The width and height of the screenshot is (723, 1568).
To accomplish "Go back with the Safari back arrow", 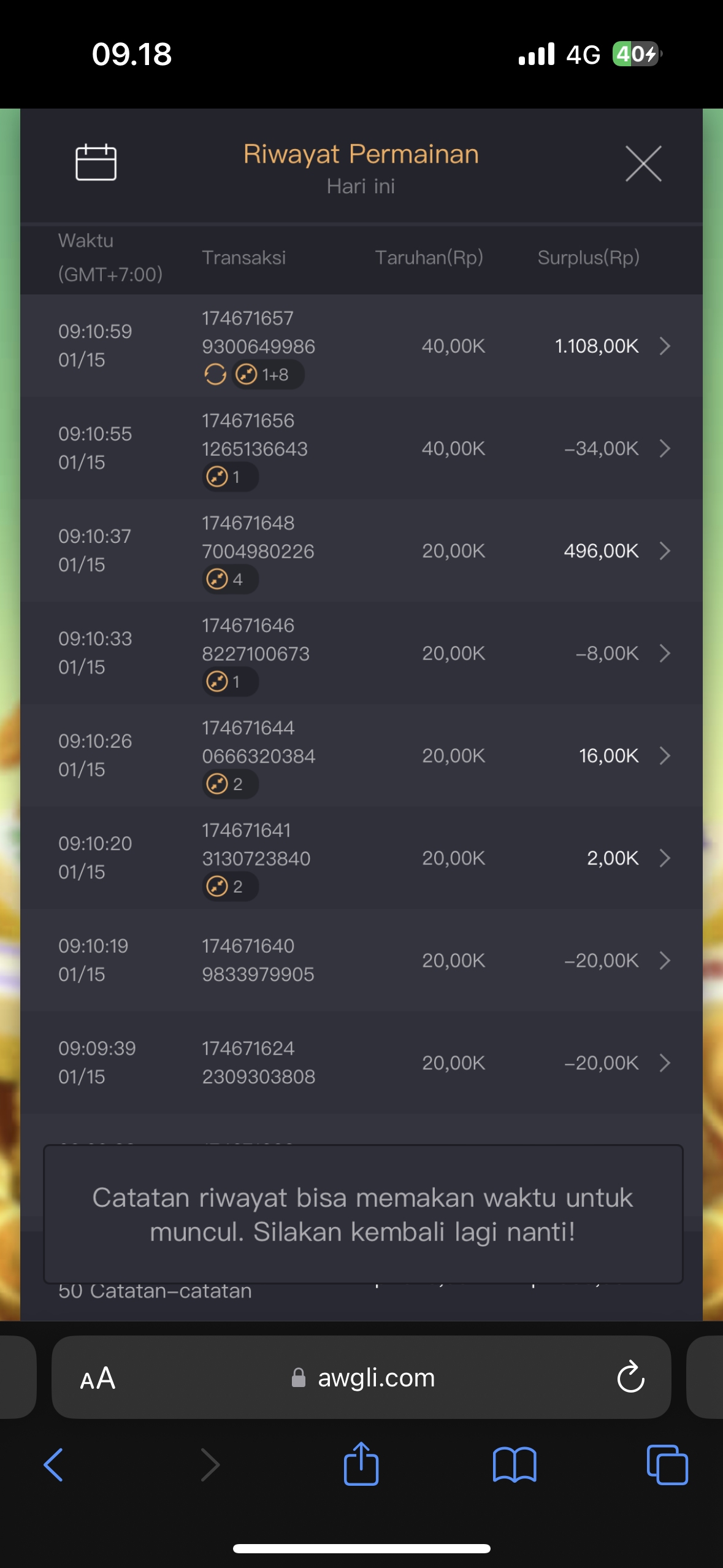I will pyautogui.click(x=54, y=1465).
